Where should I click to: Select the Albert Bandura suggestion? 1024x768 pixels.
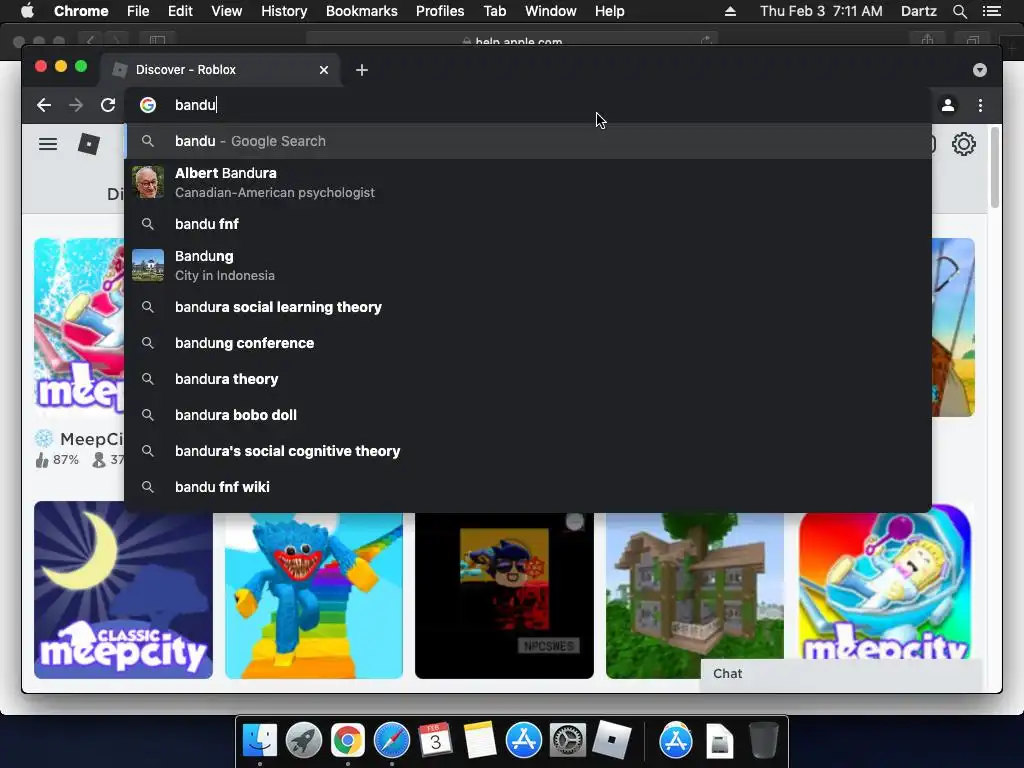(x=528, y=182)
